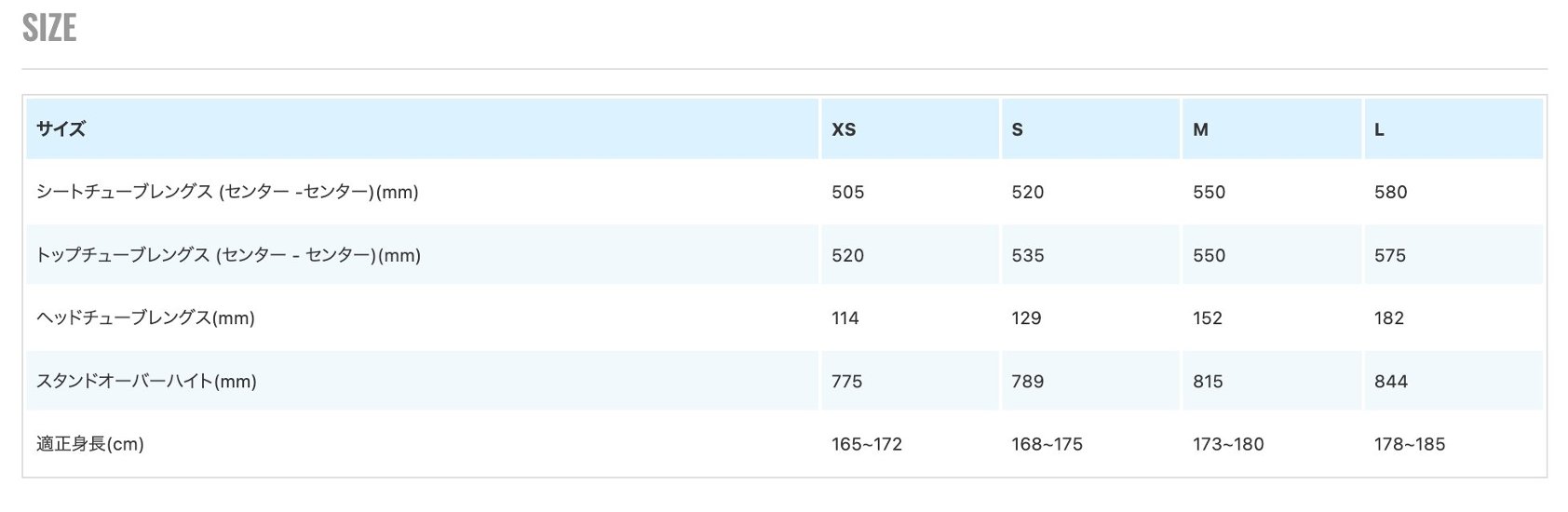Click the SIZE section heading
The image size is (1568, 512).
coord(49,29)
